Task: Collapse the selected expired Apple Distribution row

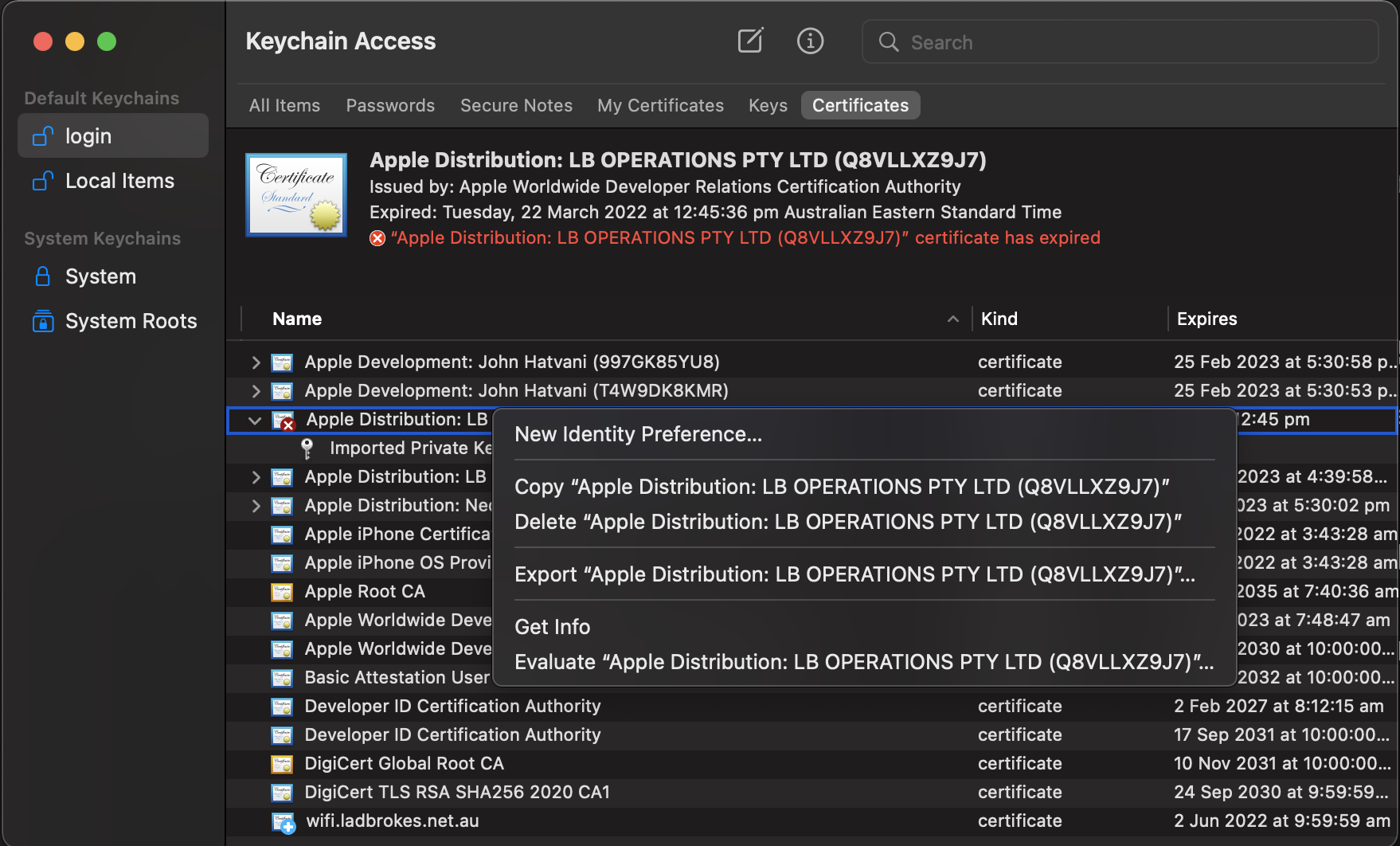Action: [255, 421]
